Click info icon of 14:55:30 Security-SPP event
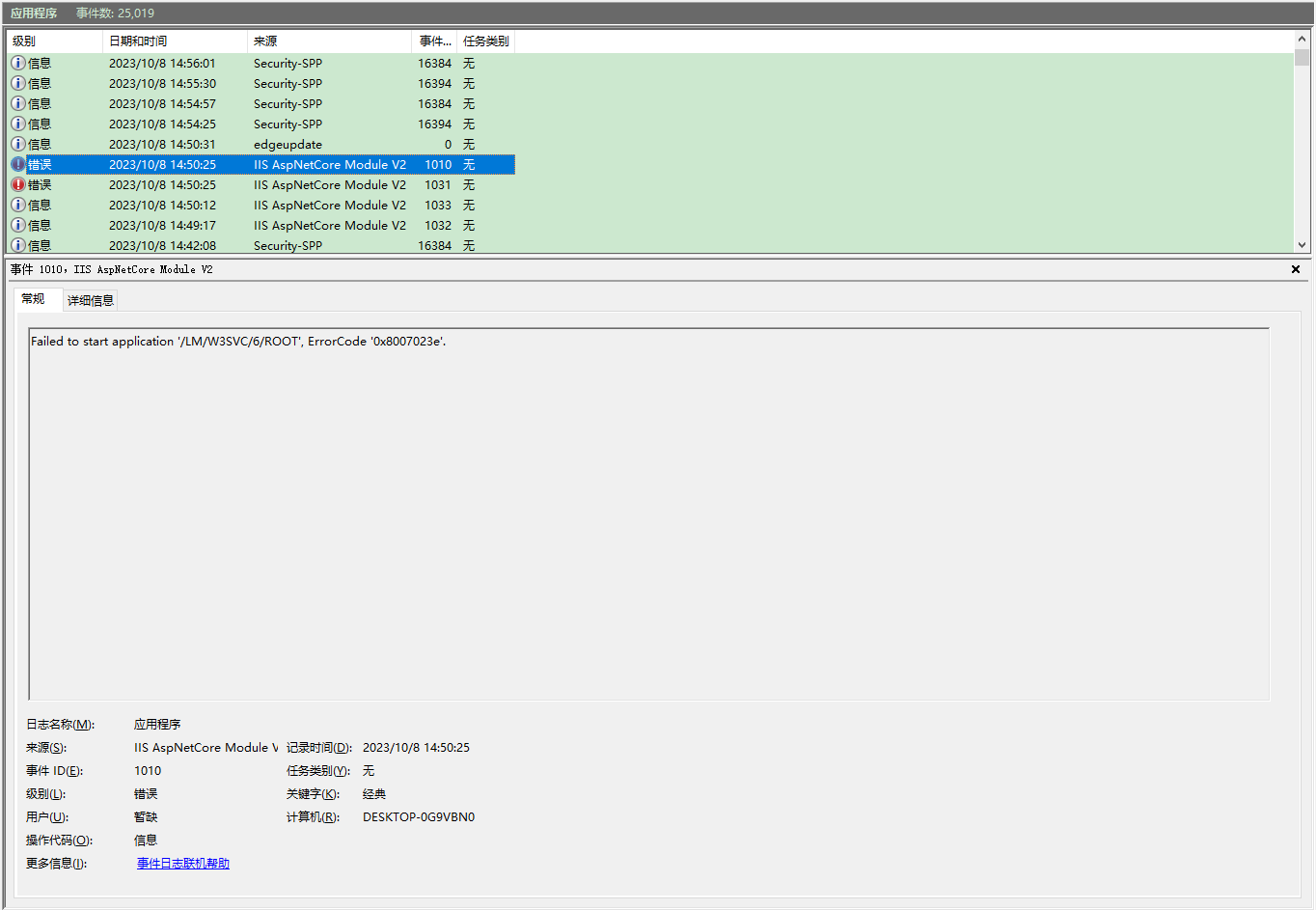Viewport: 1316px width, 910px height. [x=18, y=83]
